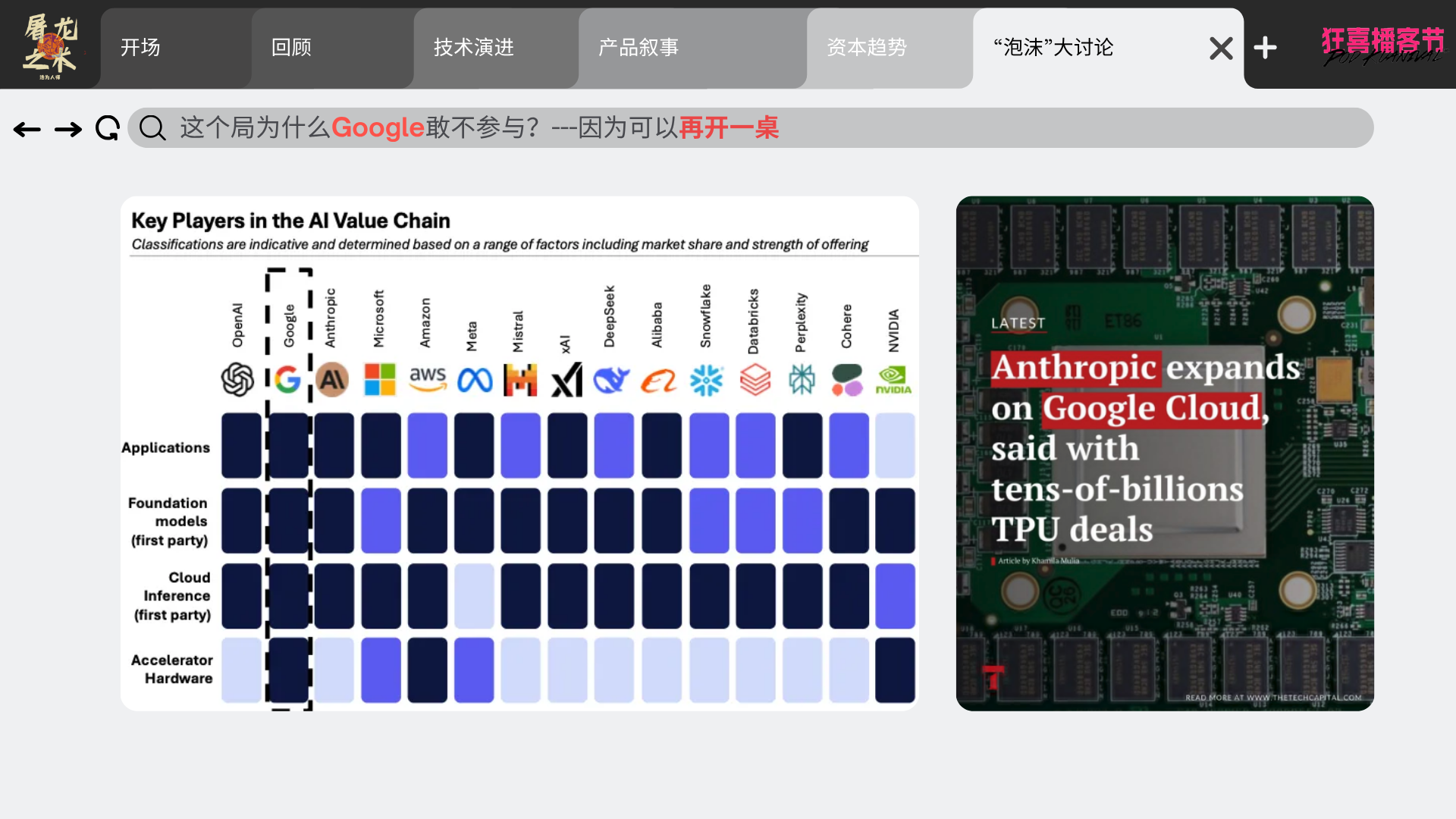Switch to the 回顾 tab

(x=291, y=48)
